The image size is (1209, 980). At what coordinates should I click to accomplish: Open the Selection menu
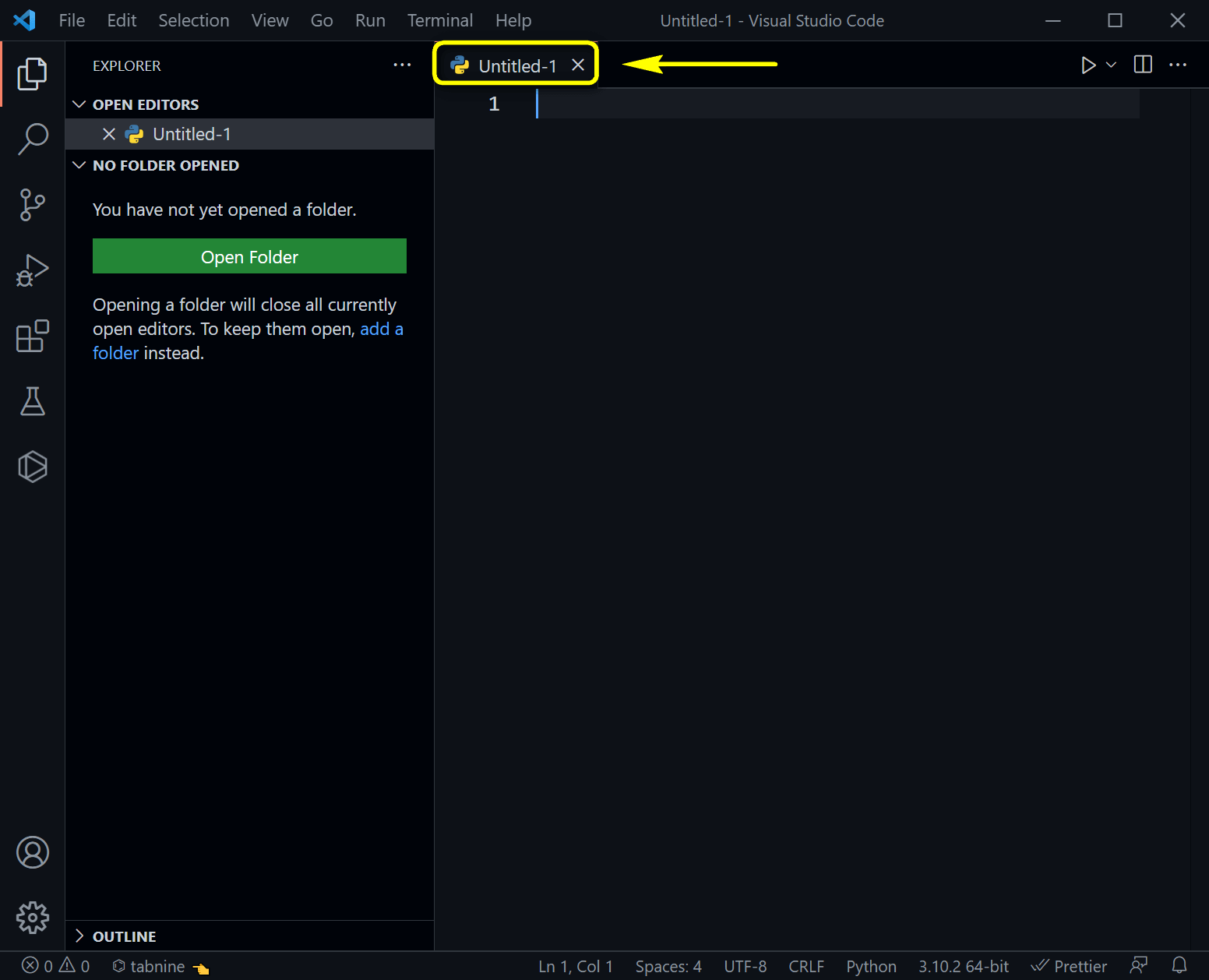tap(194, 20)
